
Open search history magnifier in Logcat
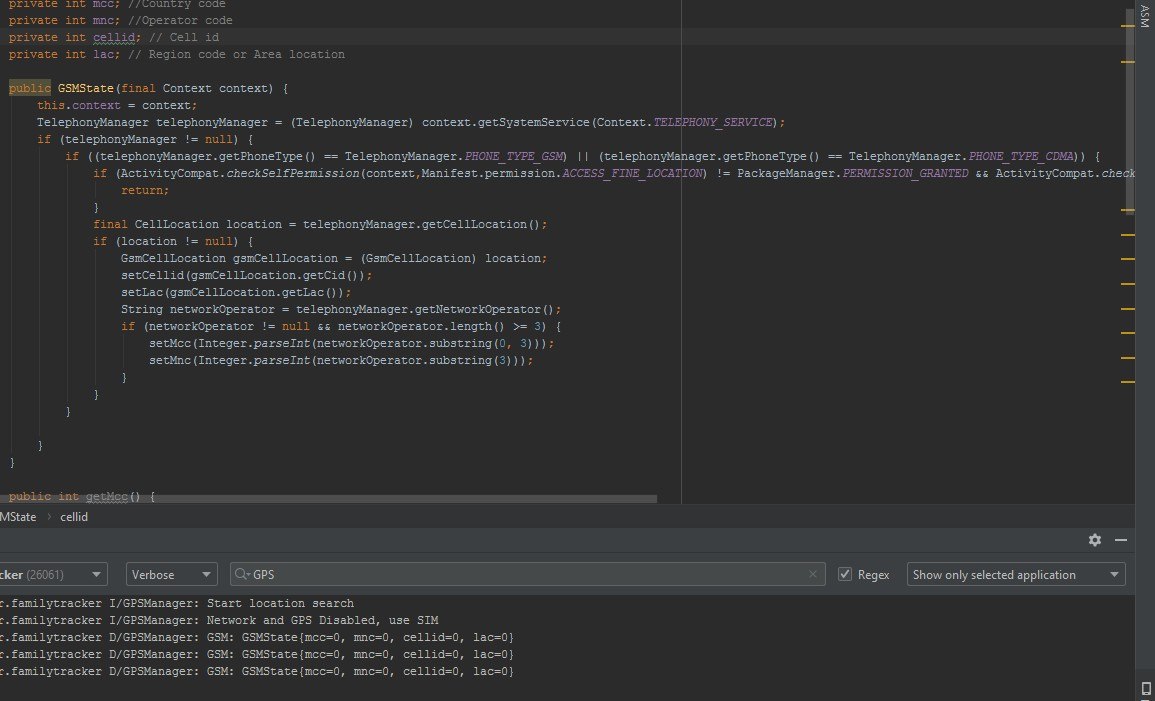(x=243, y=574)
